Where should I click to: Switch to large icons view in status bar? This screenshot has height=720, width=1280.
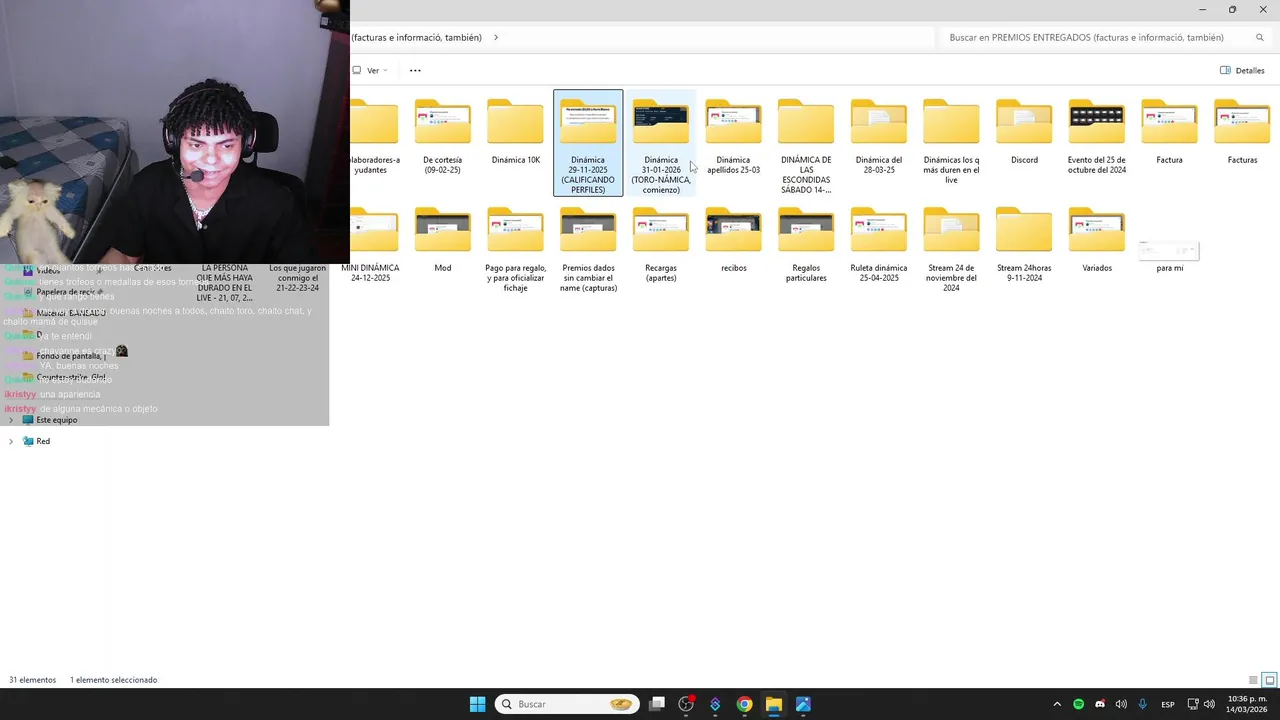click(x=1270, y=680)
